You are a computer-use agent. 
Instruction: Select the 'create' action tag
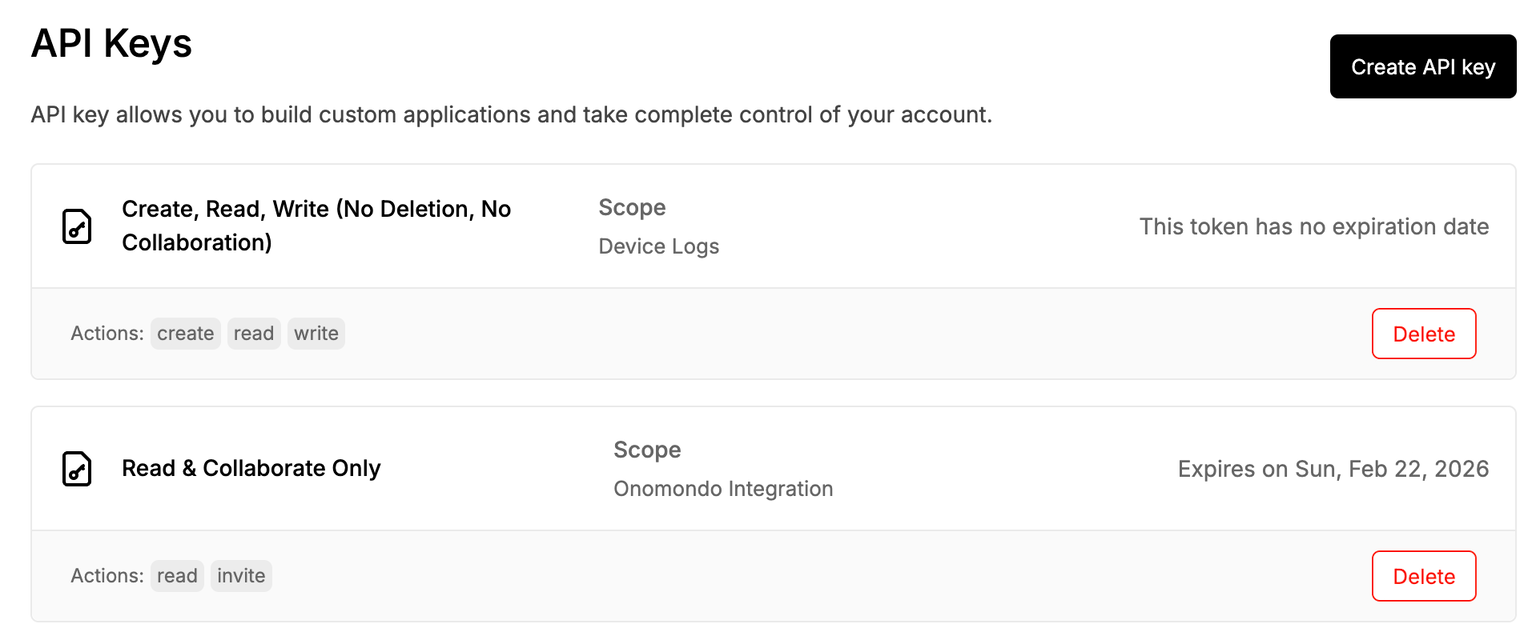[186, 334]
